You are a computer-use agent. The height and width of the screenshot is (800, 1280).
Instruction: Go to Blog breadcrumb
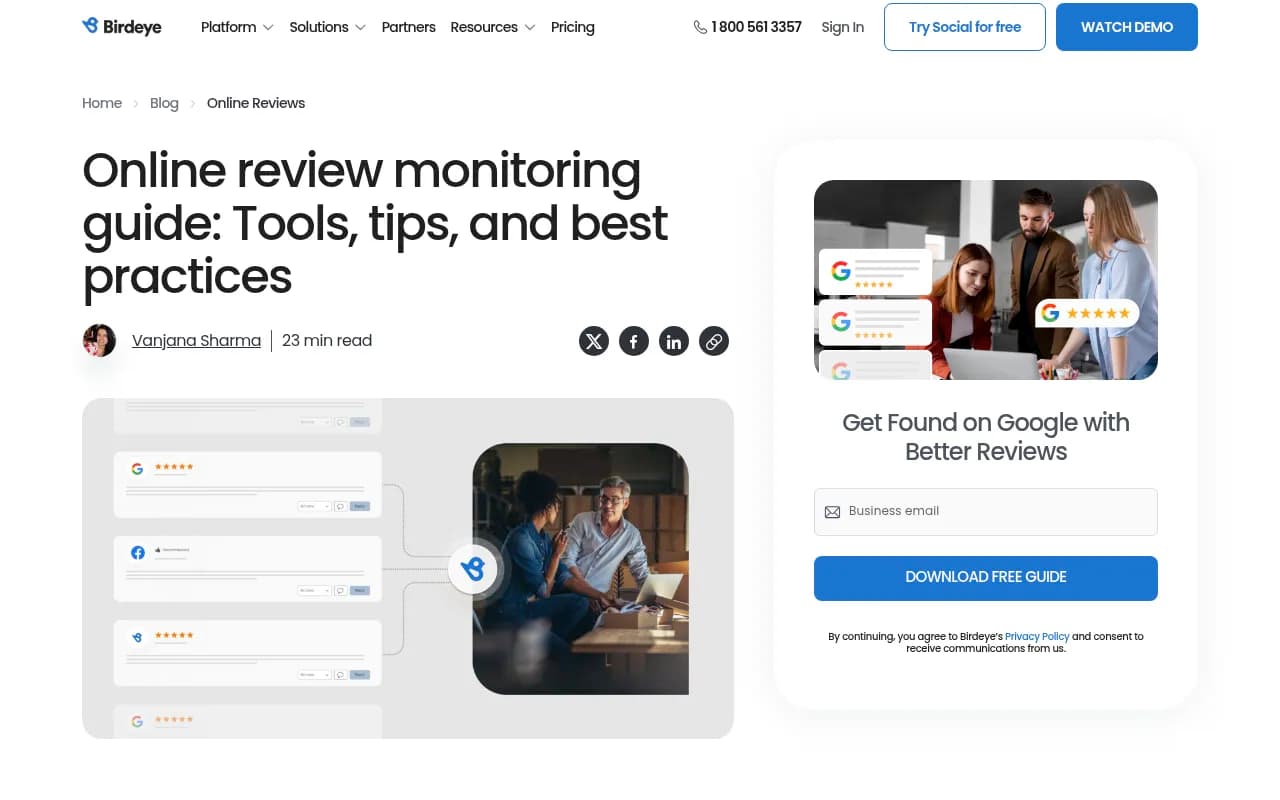pos(164,103)
